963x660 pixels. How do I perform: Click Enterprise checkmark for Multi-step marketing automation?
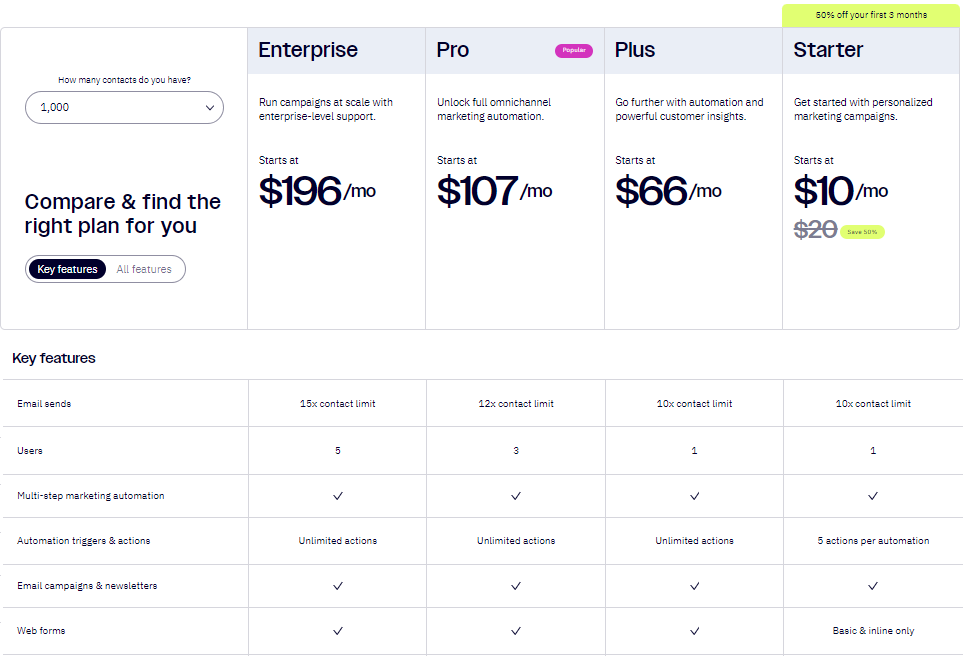click(x=338, y=496)
